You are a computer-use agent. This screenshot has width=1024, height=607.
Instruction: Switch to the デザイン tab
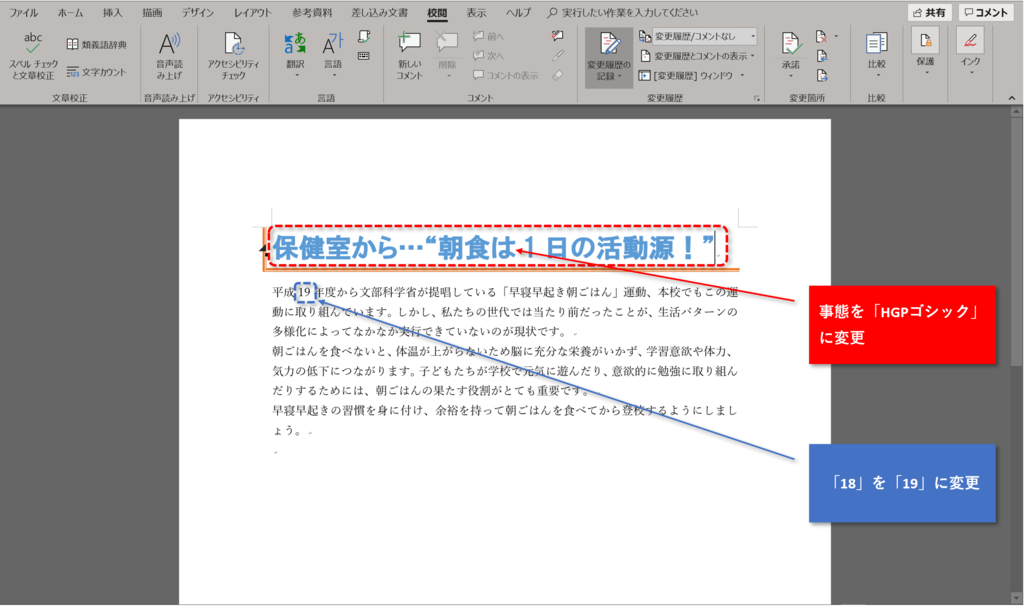[198, 12]
